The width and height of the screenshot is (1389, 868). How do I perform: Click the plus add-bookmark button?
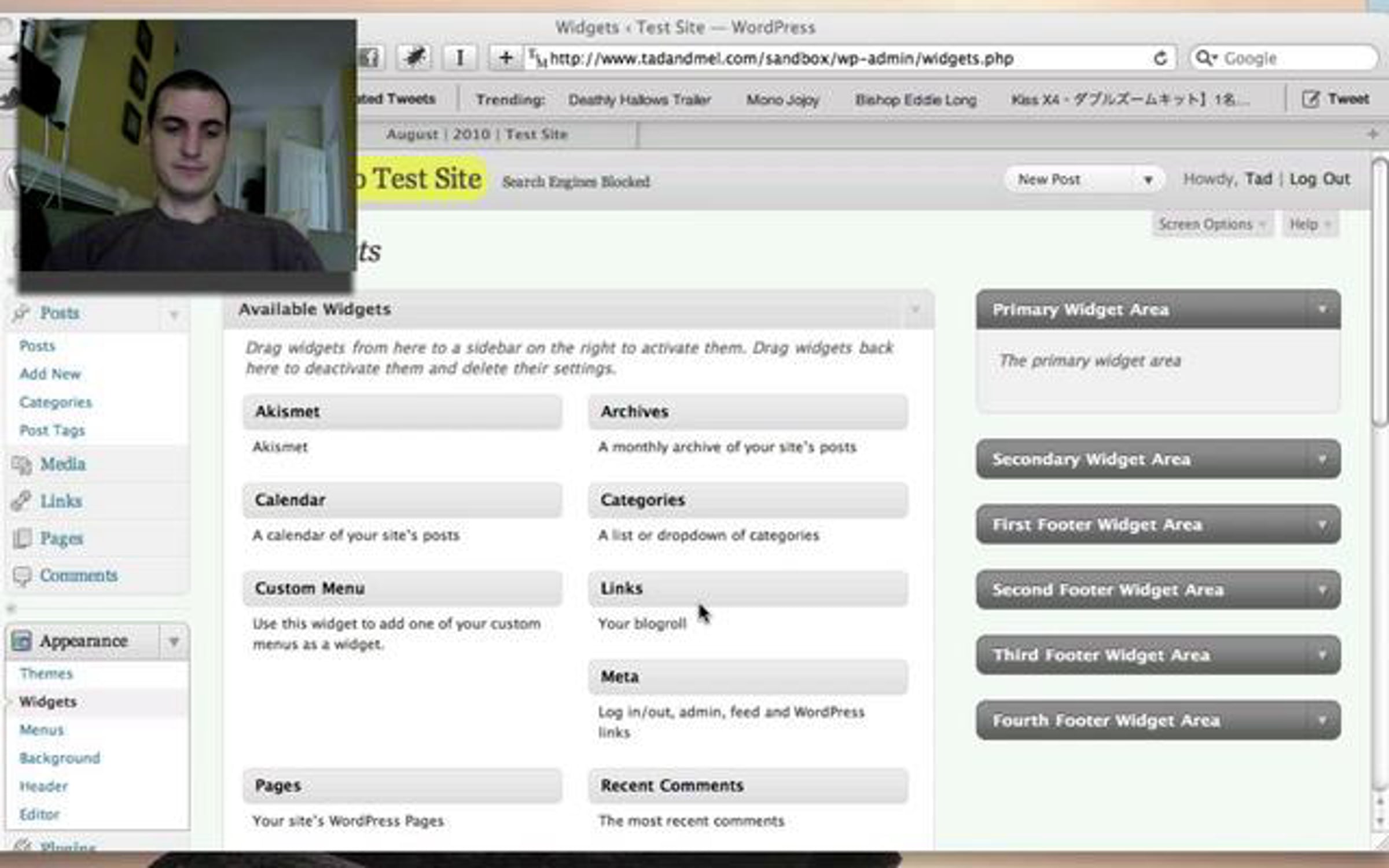[x=505, y=58]
